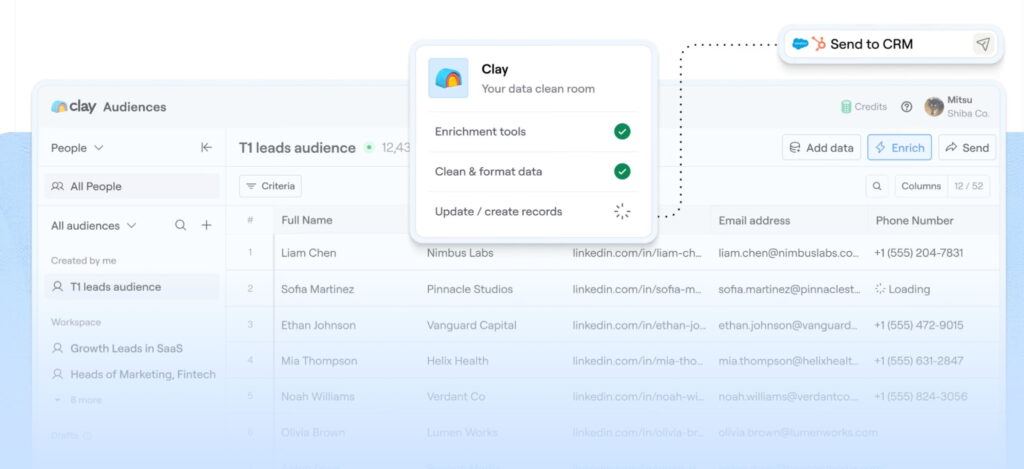Click the Clean & format data checkmark

click(x=622, y=171)
